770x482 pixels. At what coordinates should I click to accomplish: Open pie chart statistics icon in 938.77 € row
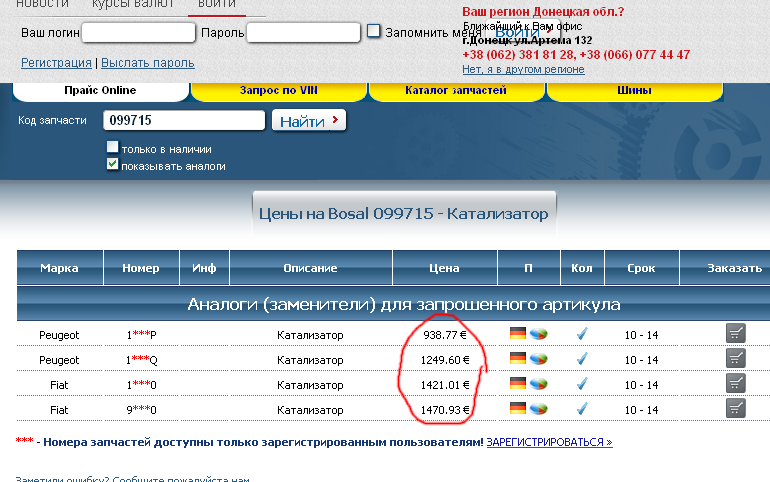539,334
